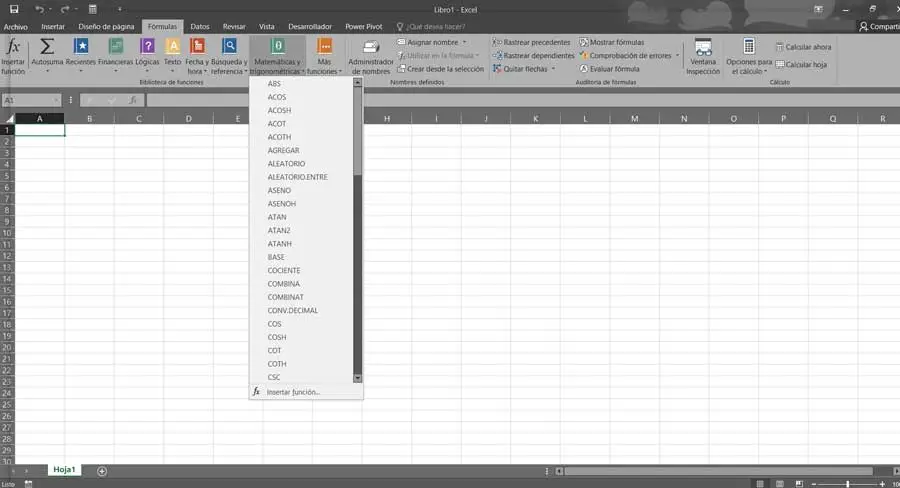This screenshot has width=900, height=488.
Task: Click Calcular hoja
Action: [801, 64]
